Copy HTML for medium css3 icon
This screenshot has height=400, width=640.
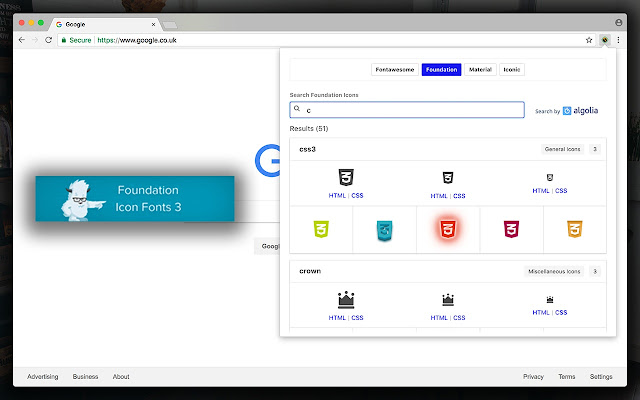439,196
